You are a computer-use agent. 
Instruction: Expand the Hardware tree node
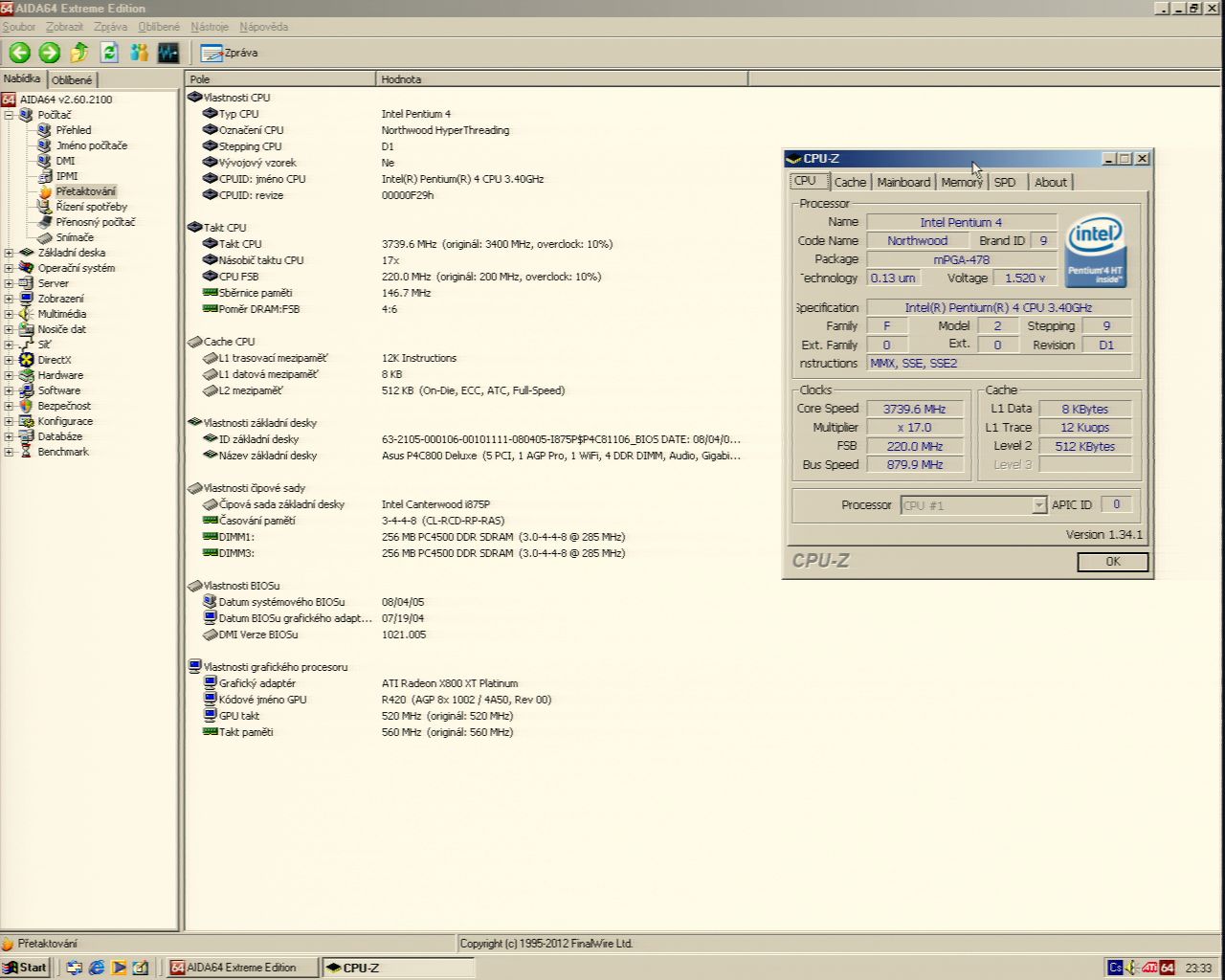point(9,375)
